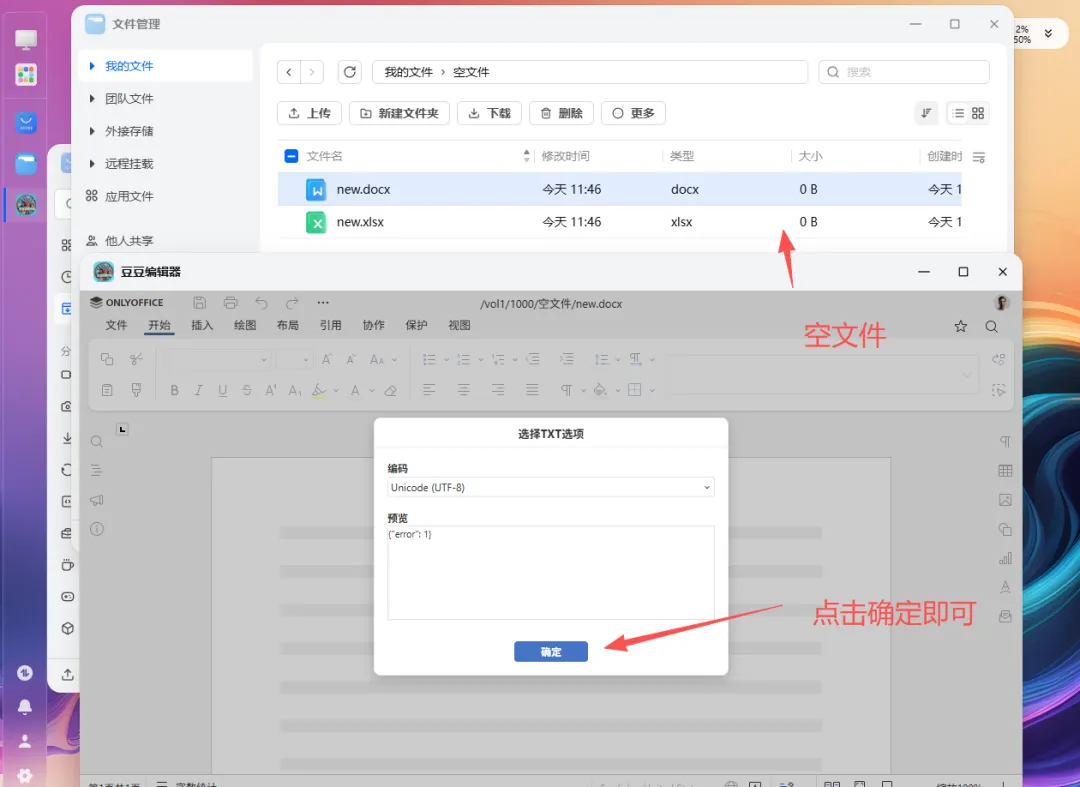Click the star favorite icon in editor
Screen dimensions: 1080x787
(960, 326)
